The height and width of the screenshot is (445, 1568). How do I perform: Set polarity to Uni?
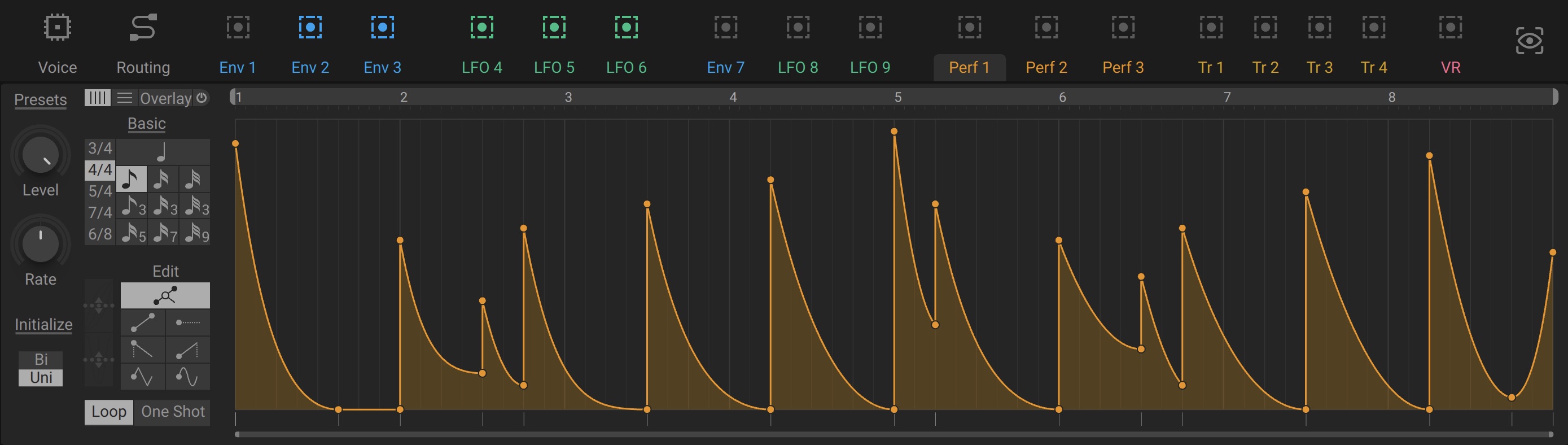click(41, 377)
